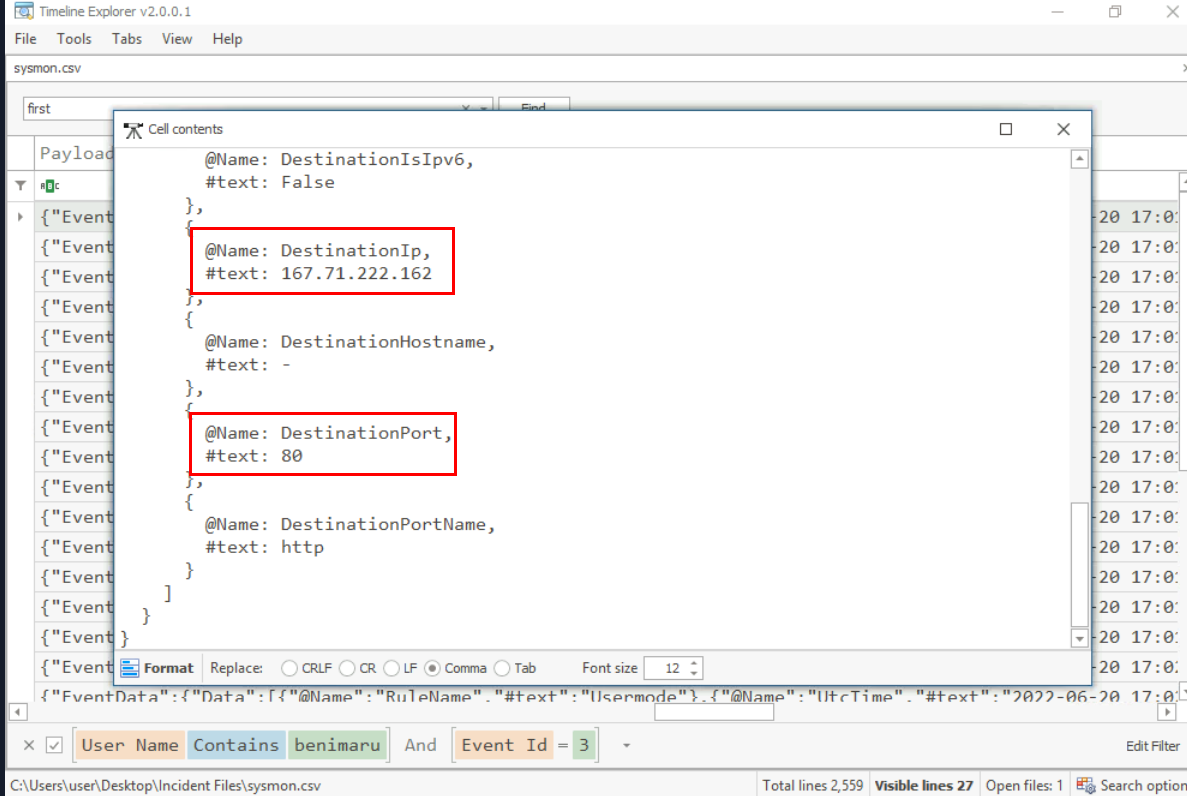Screen dimensions: 1187x796
Task: Decrease font size with the down spinner
Action: pos(694,673)
